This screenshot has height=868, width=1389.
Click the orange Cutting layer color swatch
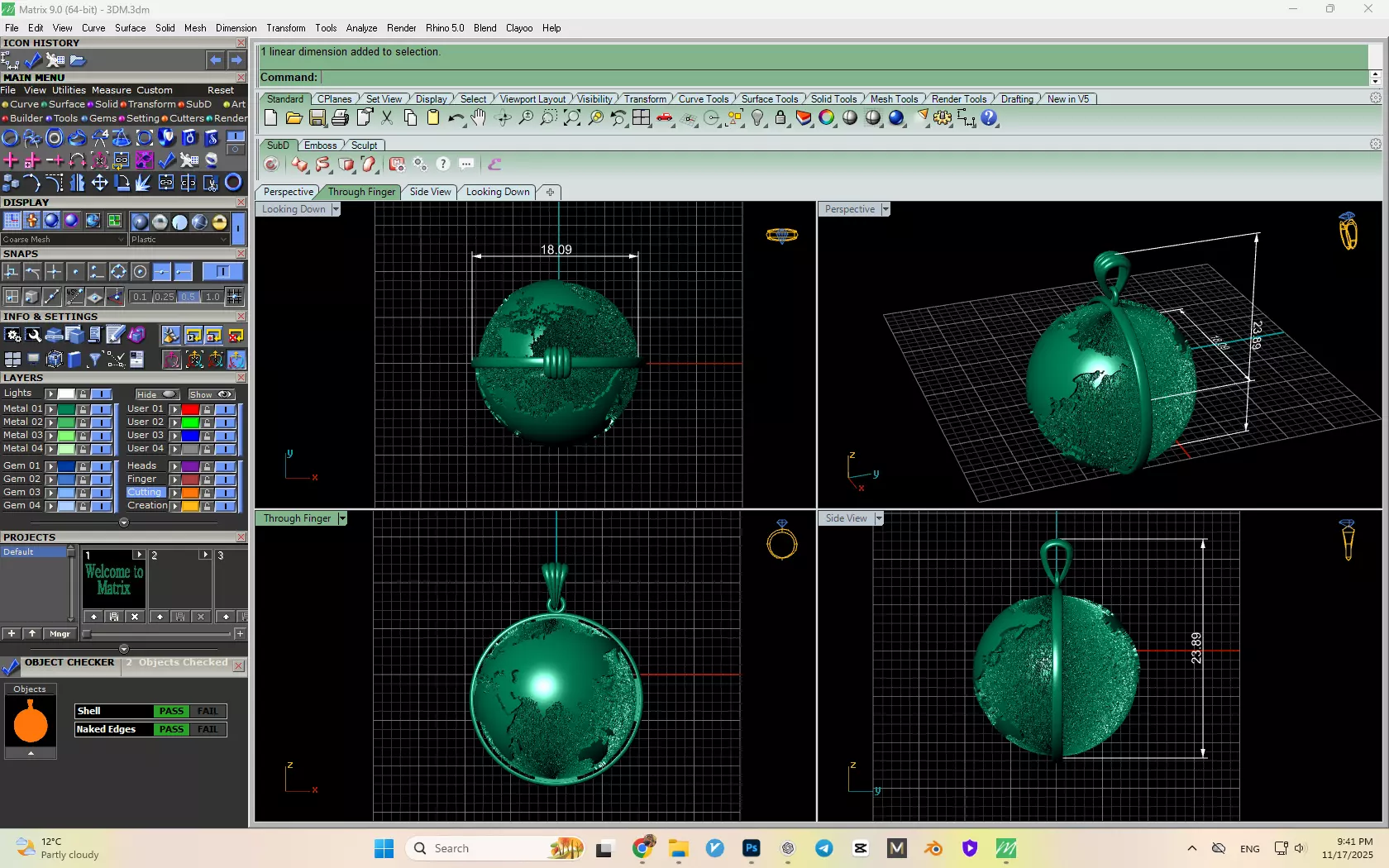[191, 493]
